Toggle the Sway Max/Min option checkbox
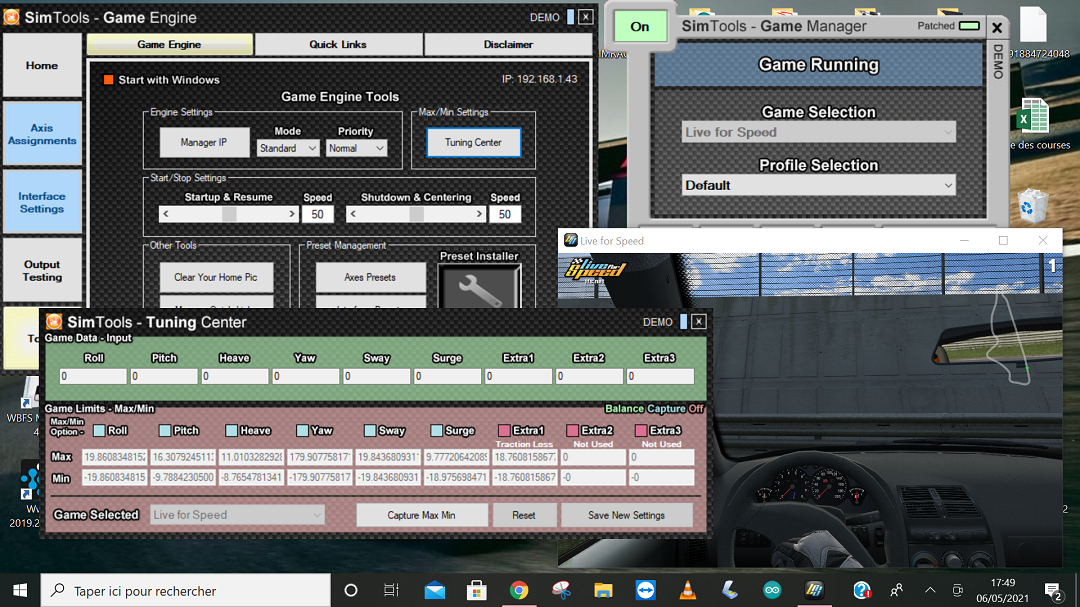1080x607 pixels. point(370,430)
